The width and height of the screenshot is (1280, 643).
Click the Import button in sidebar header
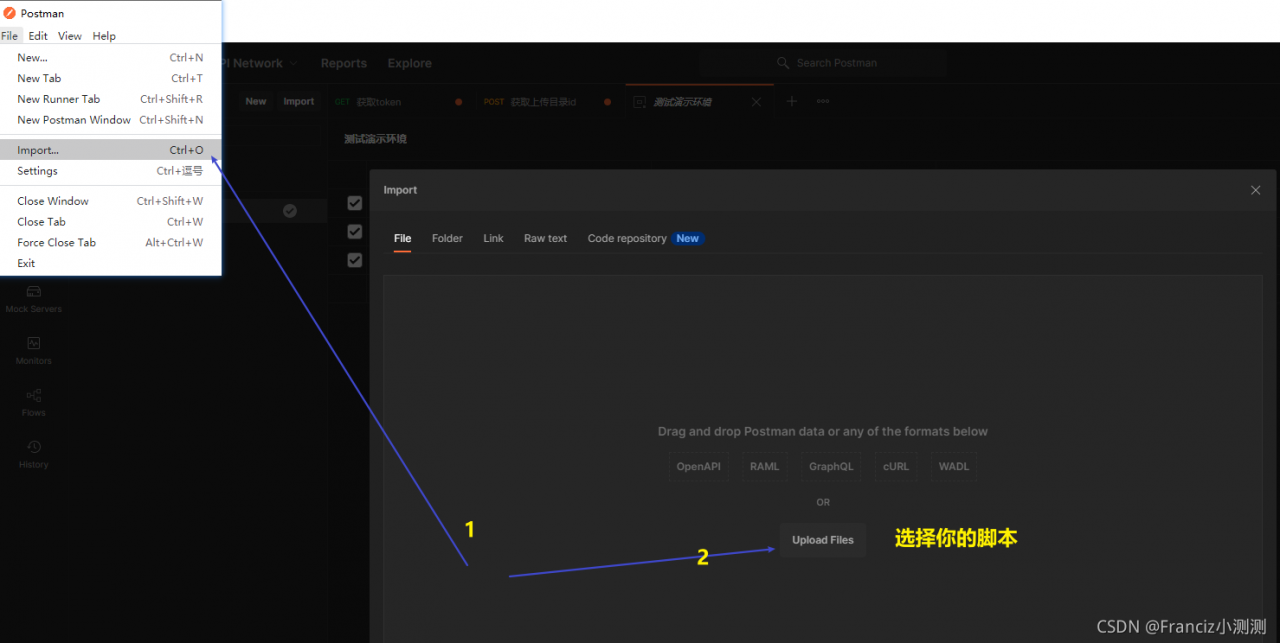tap(298, 101)
